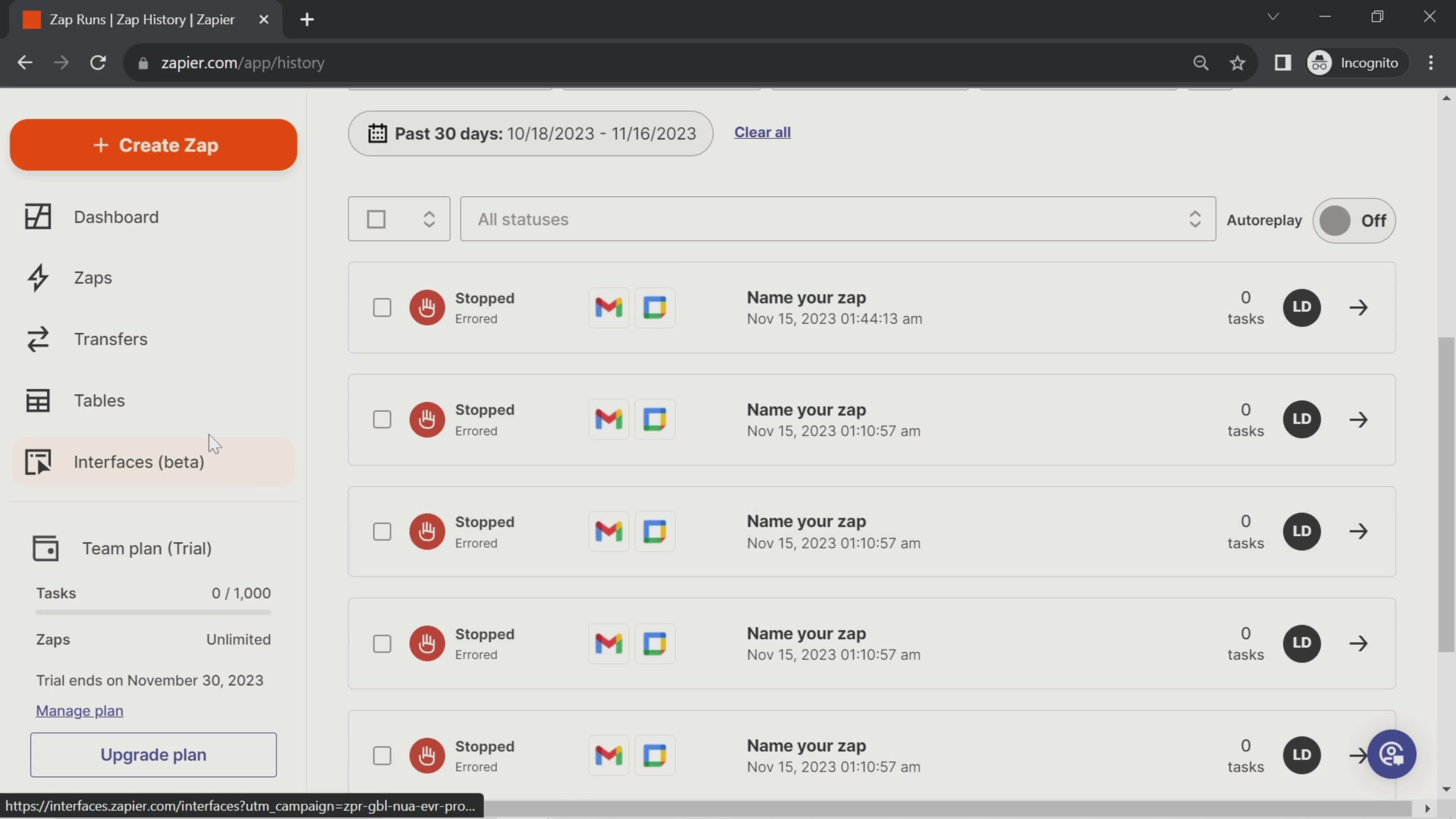Viewport: 1456px width, 819px height.
Task: Click the vertical page scrollbar
Action: [x=1446, y=494]
